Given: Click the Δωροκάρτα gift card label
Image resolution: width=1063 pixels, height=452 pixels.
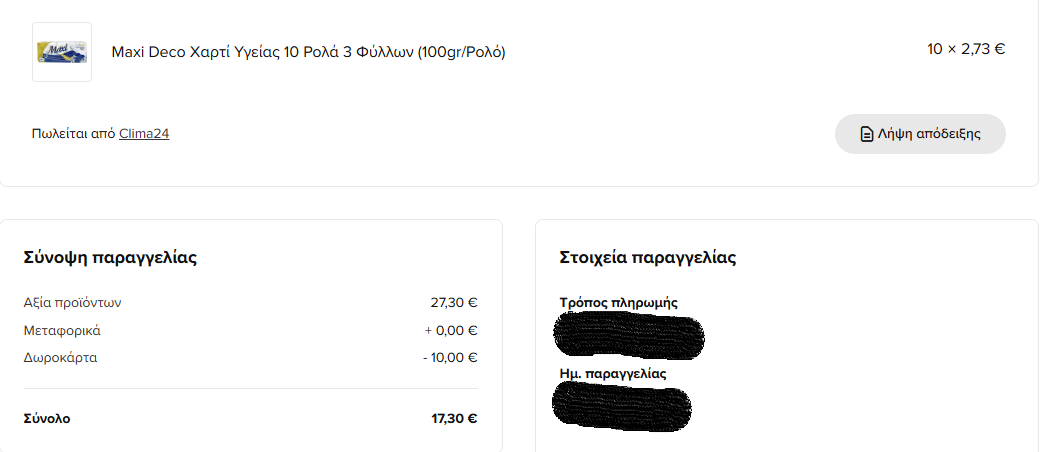Looking at the screenshot, I should point(60,358).
